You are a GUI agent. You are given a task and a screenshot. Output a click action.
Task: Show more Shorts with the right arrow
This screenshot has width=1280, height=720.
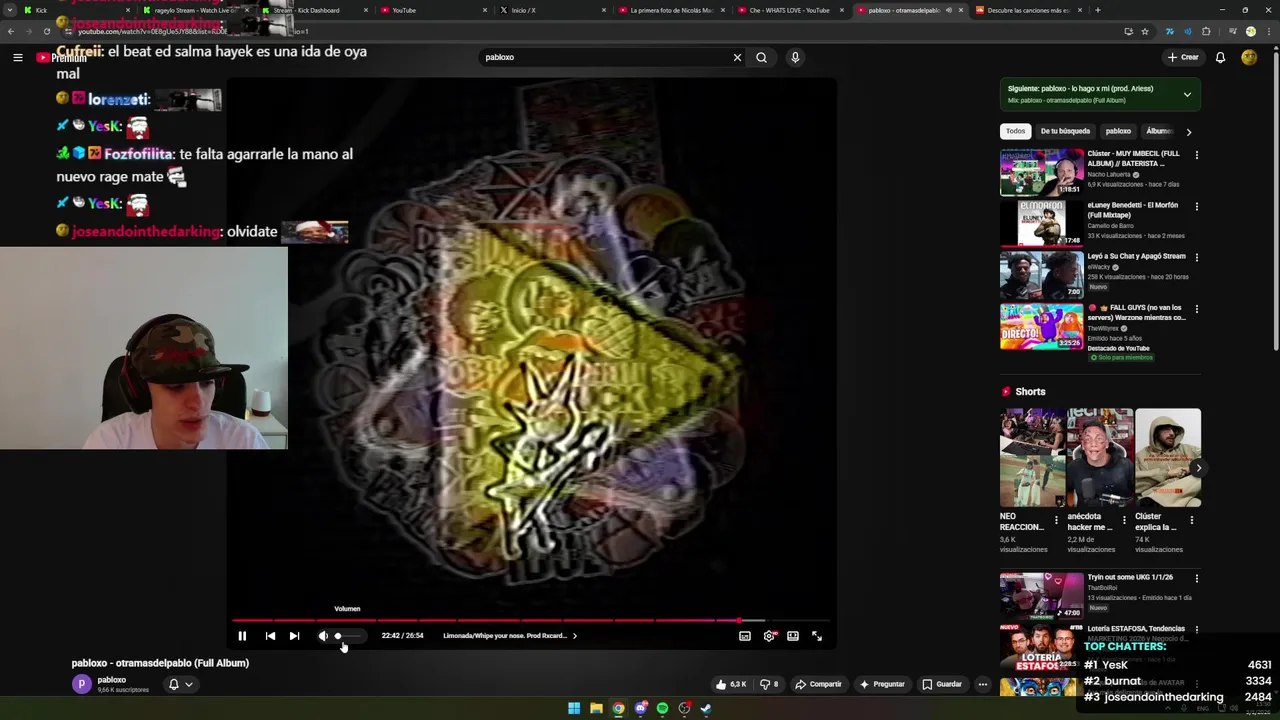click(x=1198, y=468)
